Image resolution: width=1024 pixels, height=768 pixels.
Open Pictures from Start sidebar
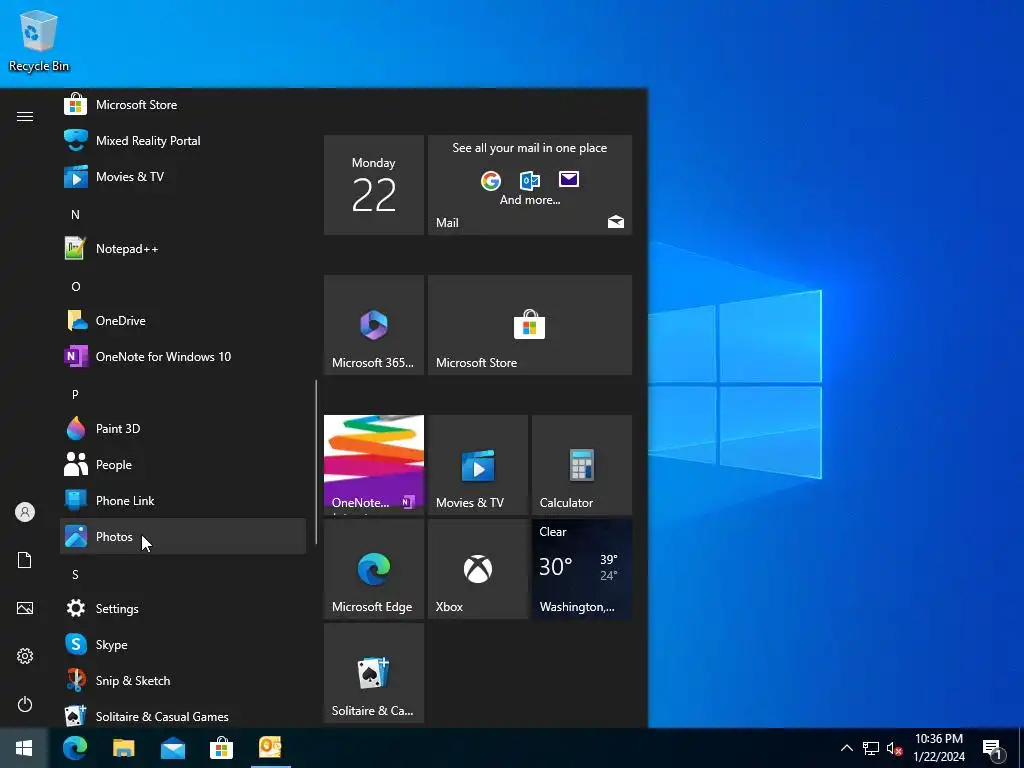pyautogui.click(x=25, y=608)
